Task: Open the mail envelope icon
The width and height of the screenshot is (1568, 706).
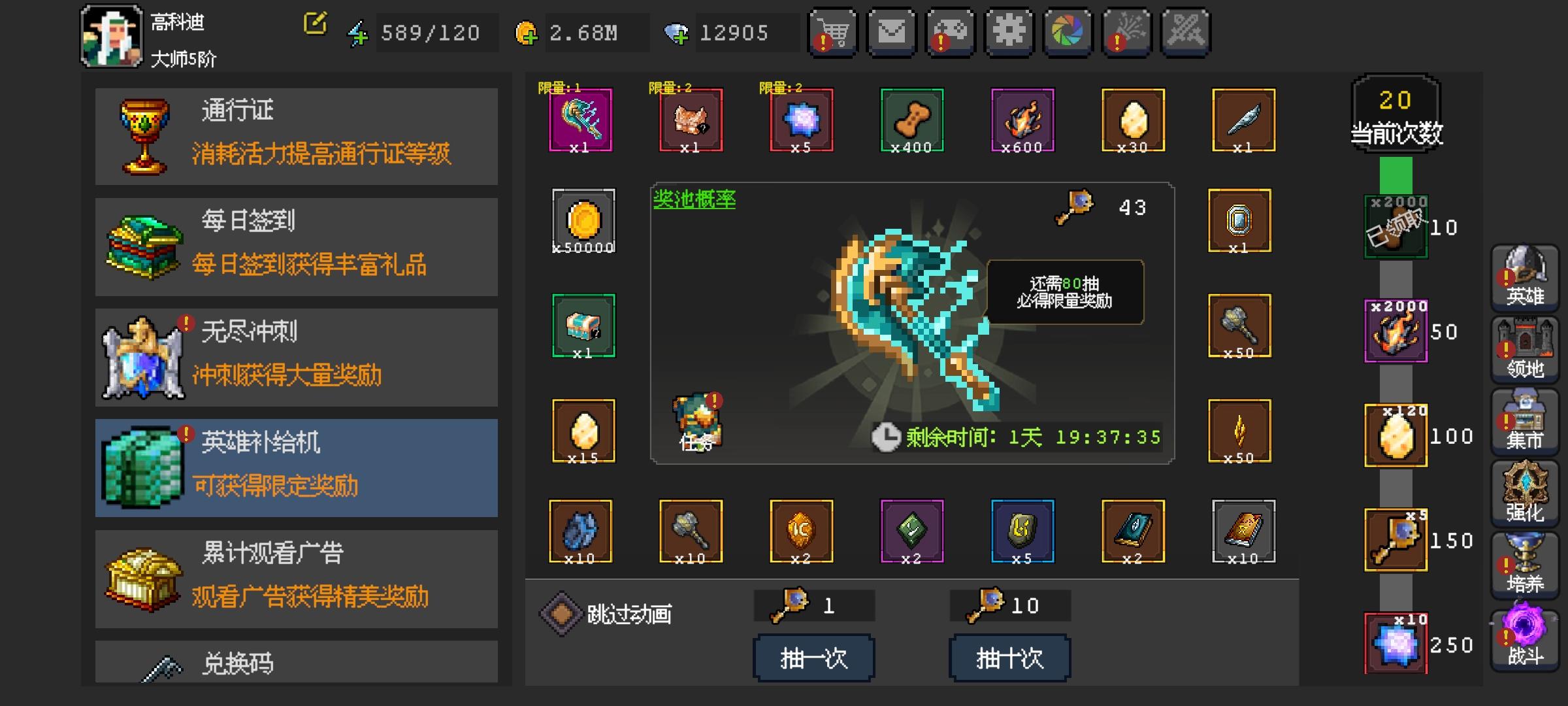Action: point(891,32)
